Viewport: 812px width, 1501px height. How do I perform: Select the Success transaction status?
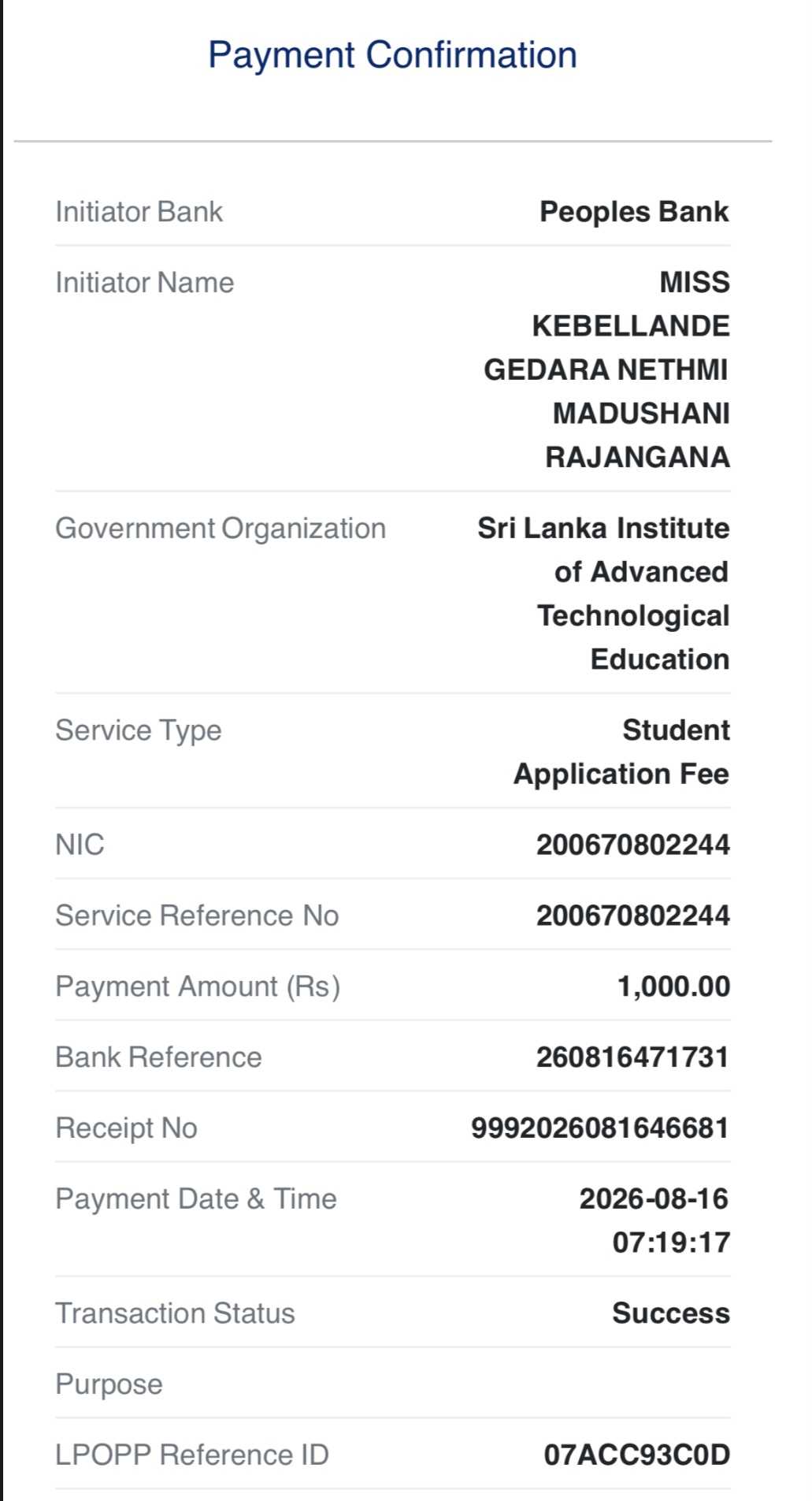coord(671,1313)
